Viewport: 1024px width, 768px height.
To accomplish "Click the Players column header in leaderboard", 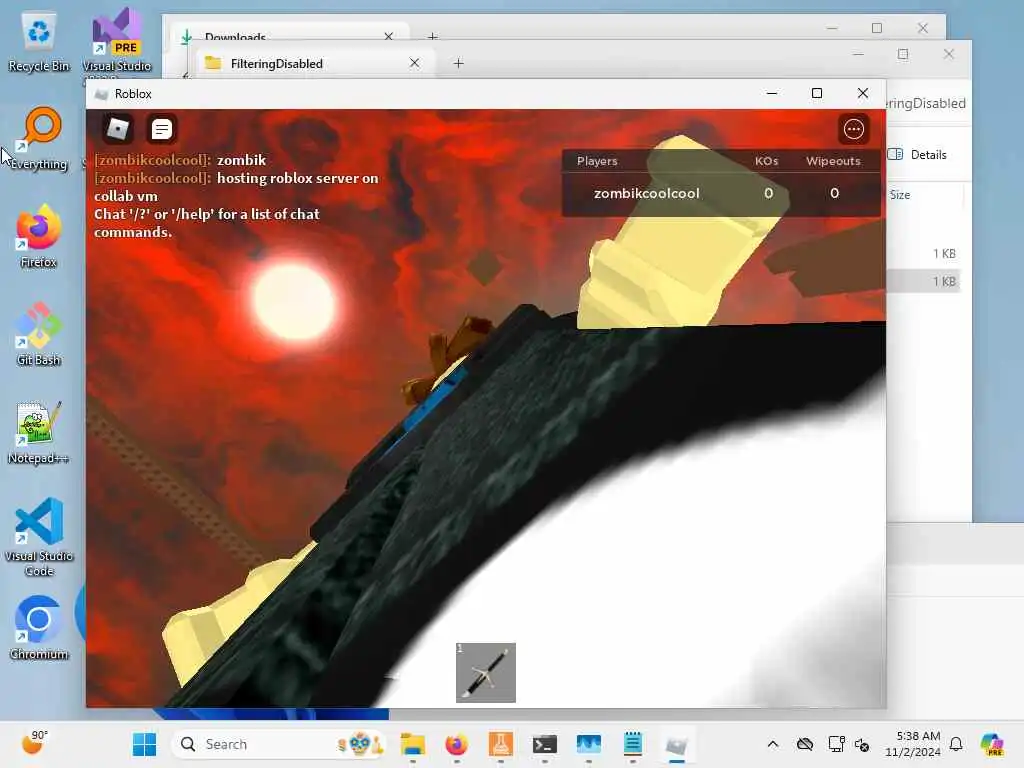I will tap(597, 161).
